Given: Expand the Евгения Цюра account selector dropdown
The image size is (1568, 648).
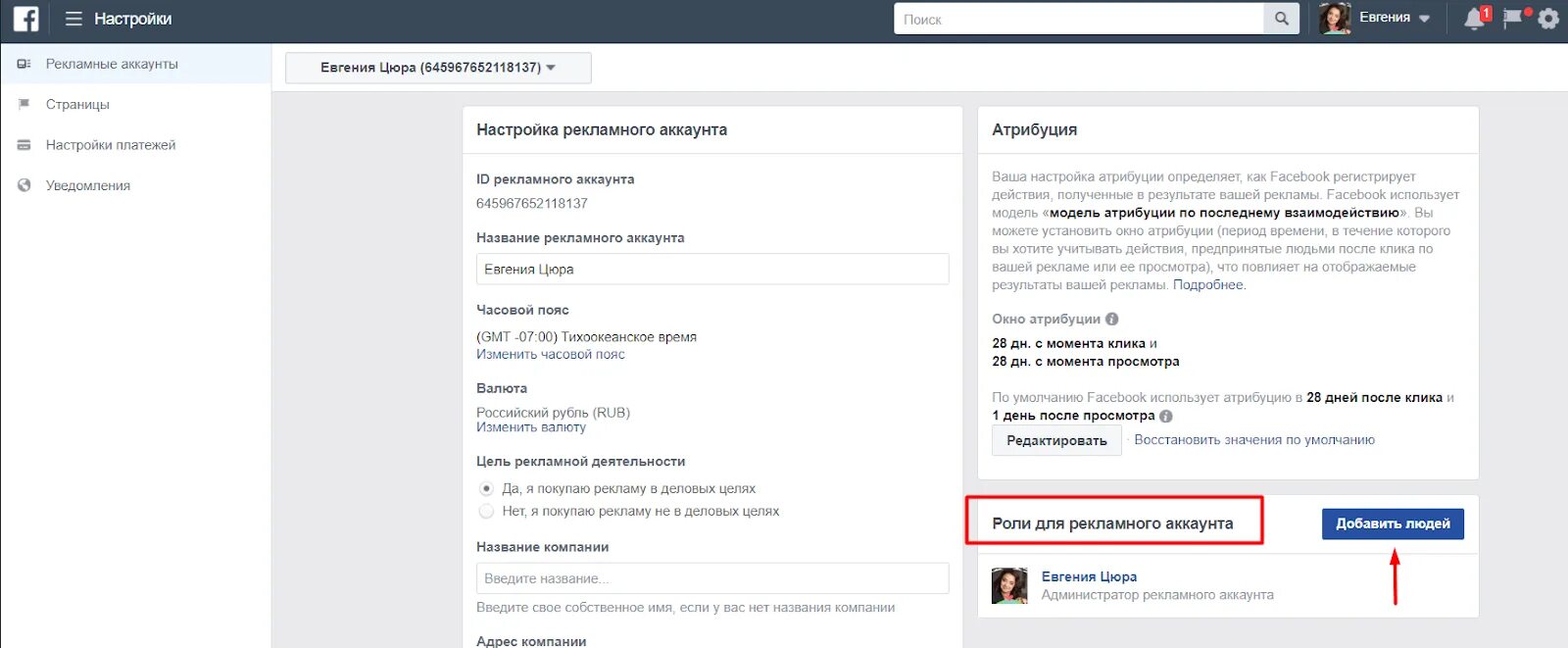Looking at the screenshot, I should click(438, 68).
